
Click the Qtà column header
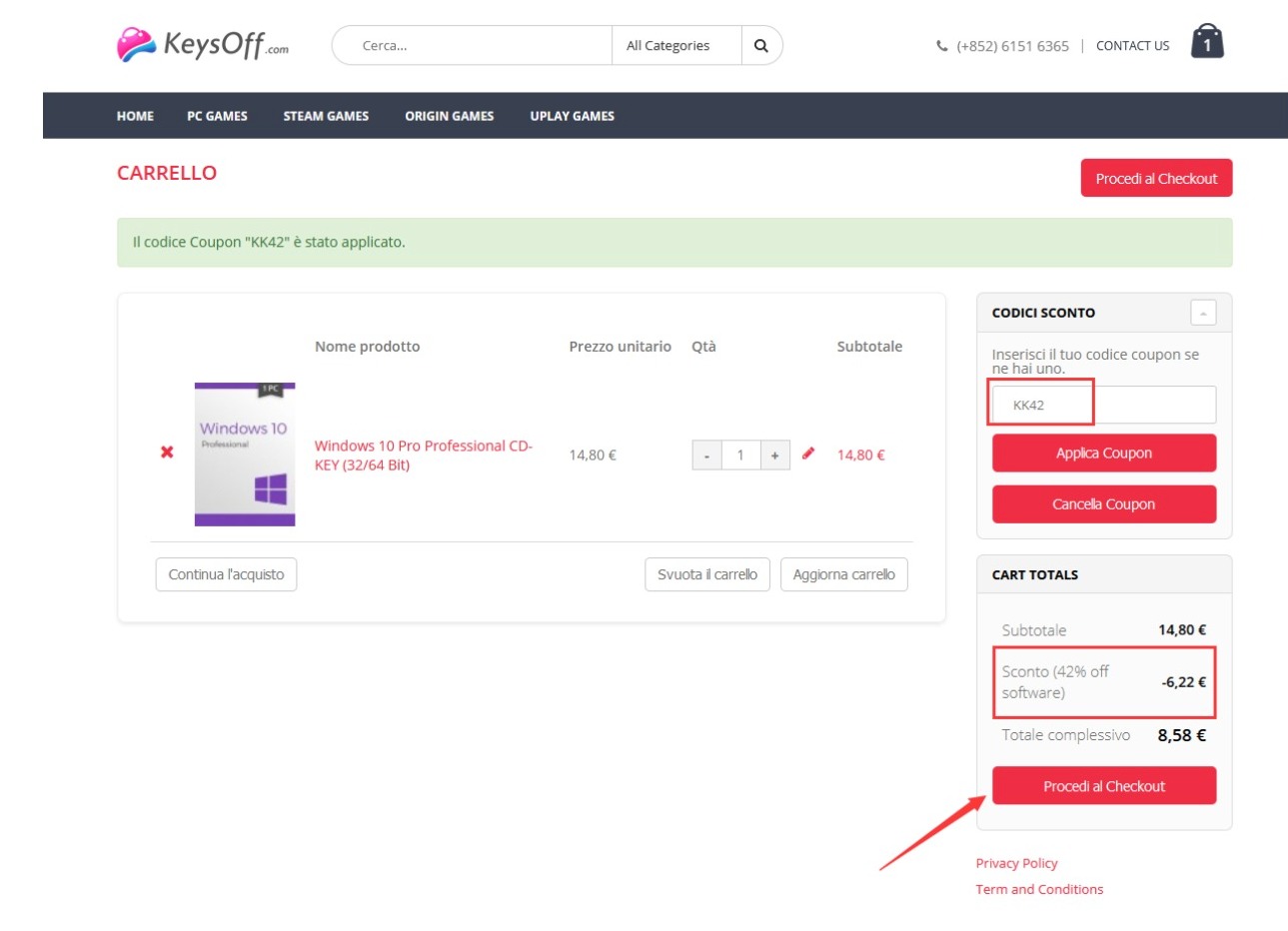coord(704,347)
